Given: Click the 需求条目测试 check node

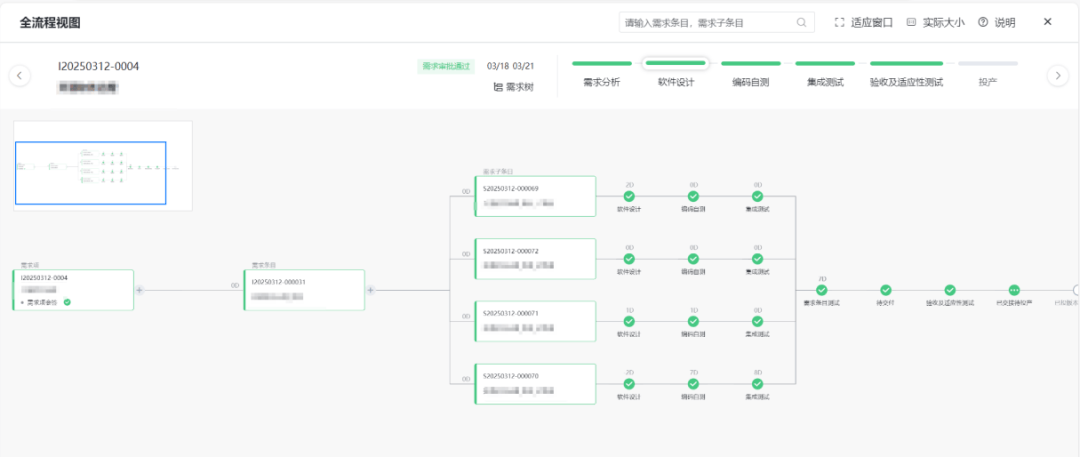Looking at the screenshot, I should pyautogui.click(x=822, y=290).
